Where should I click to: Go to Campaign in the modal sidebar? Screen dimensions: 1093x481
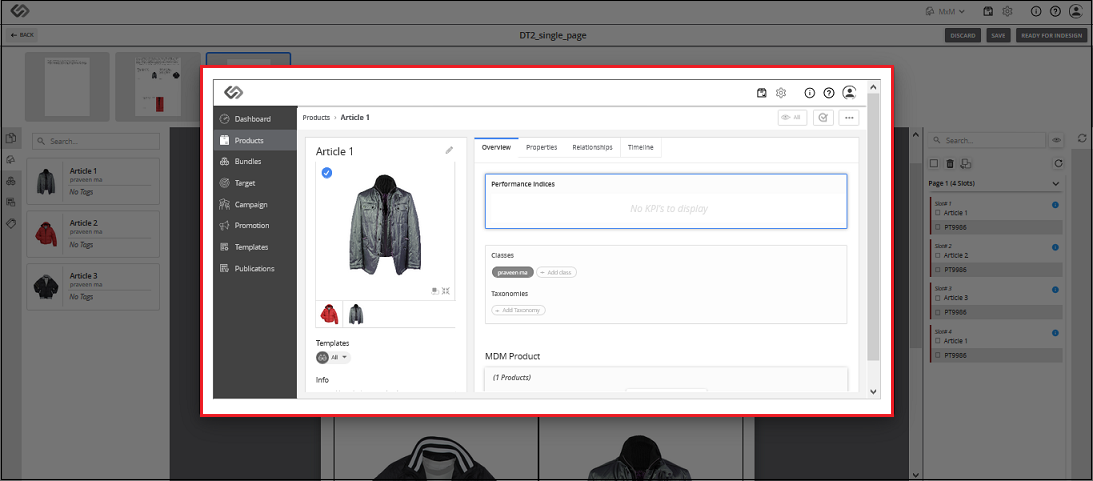254,204
